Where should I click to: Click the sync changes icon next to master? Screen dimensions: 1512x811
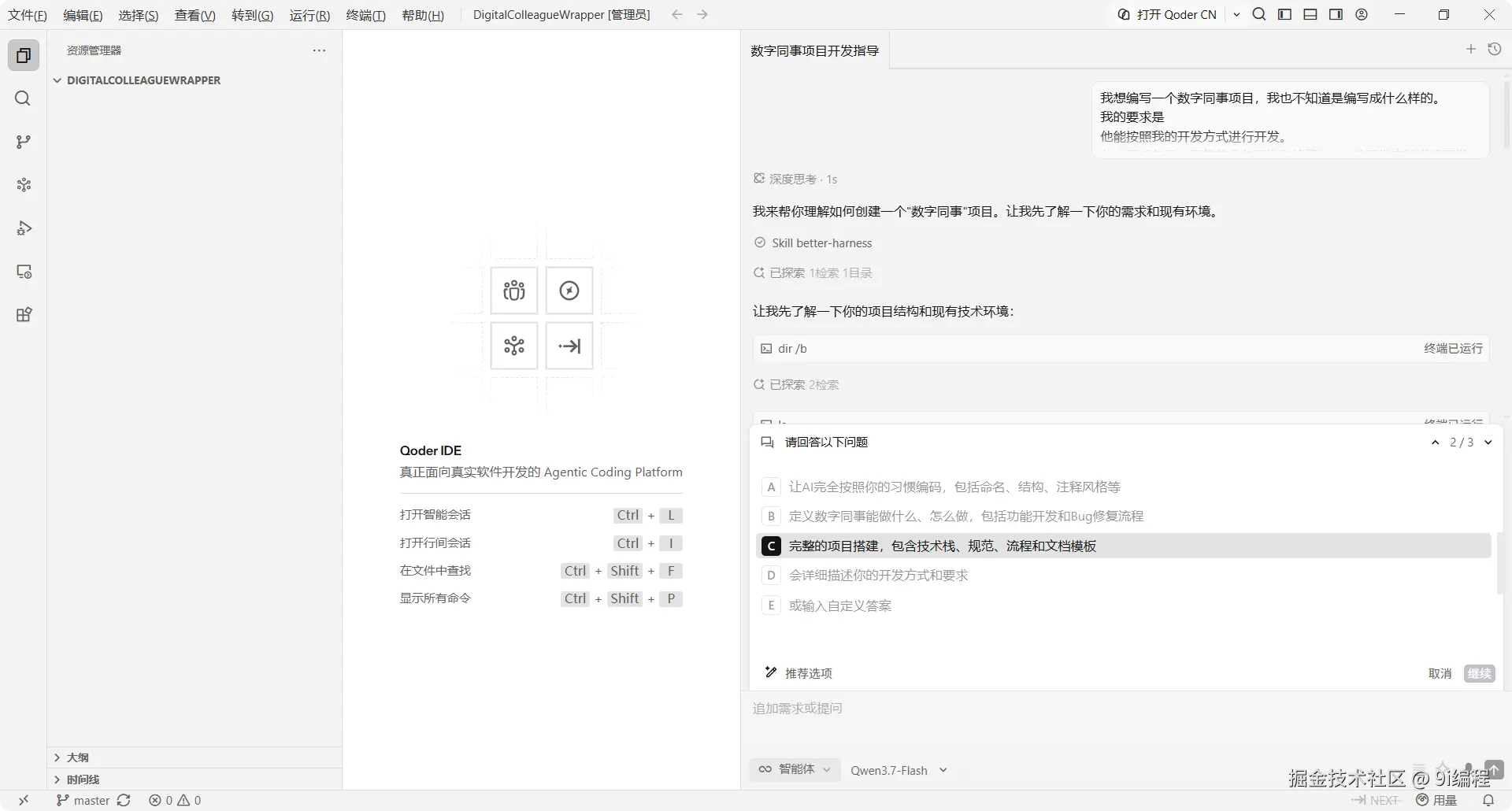[124, 800]
